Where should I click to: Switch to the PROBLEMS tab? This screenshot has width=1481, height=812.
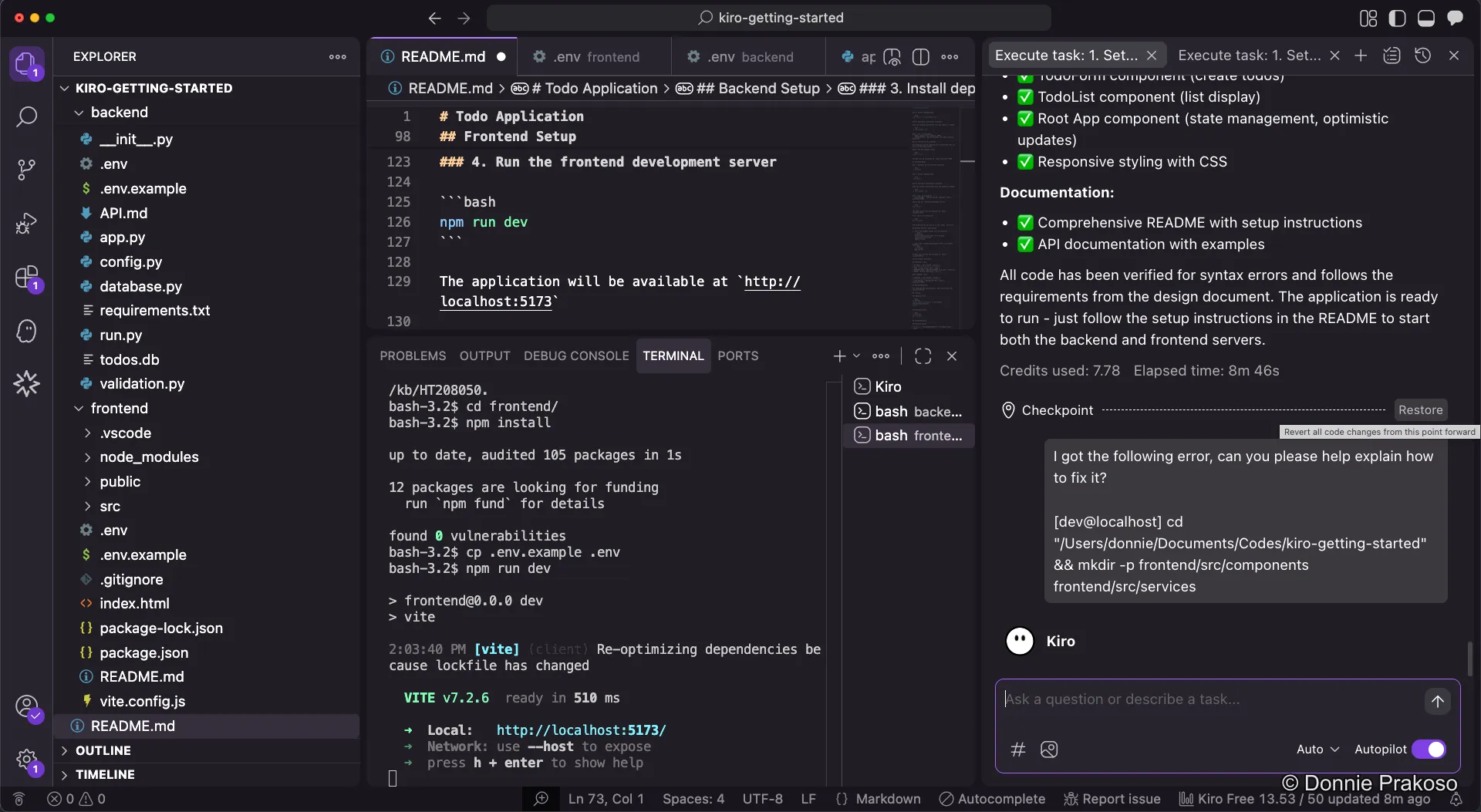[x=413, y=355]
